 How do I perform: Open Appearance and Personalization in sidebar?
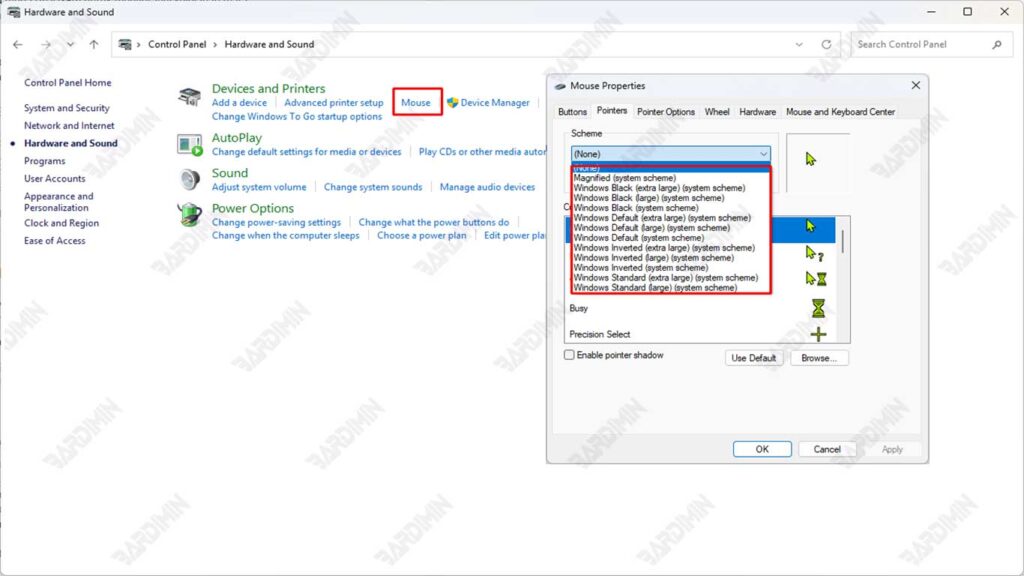59,202
